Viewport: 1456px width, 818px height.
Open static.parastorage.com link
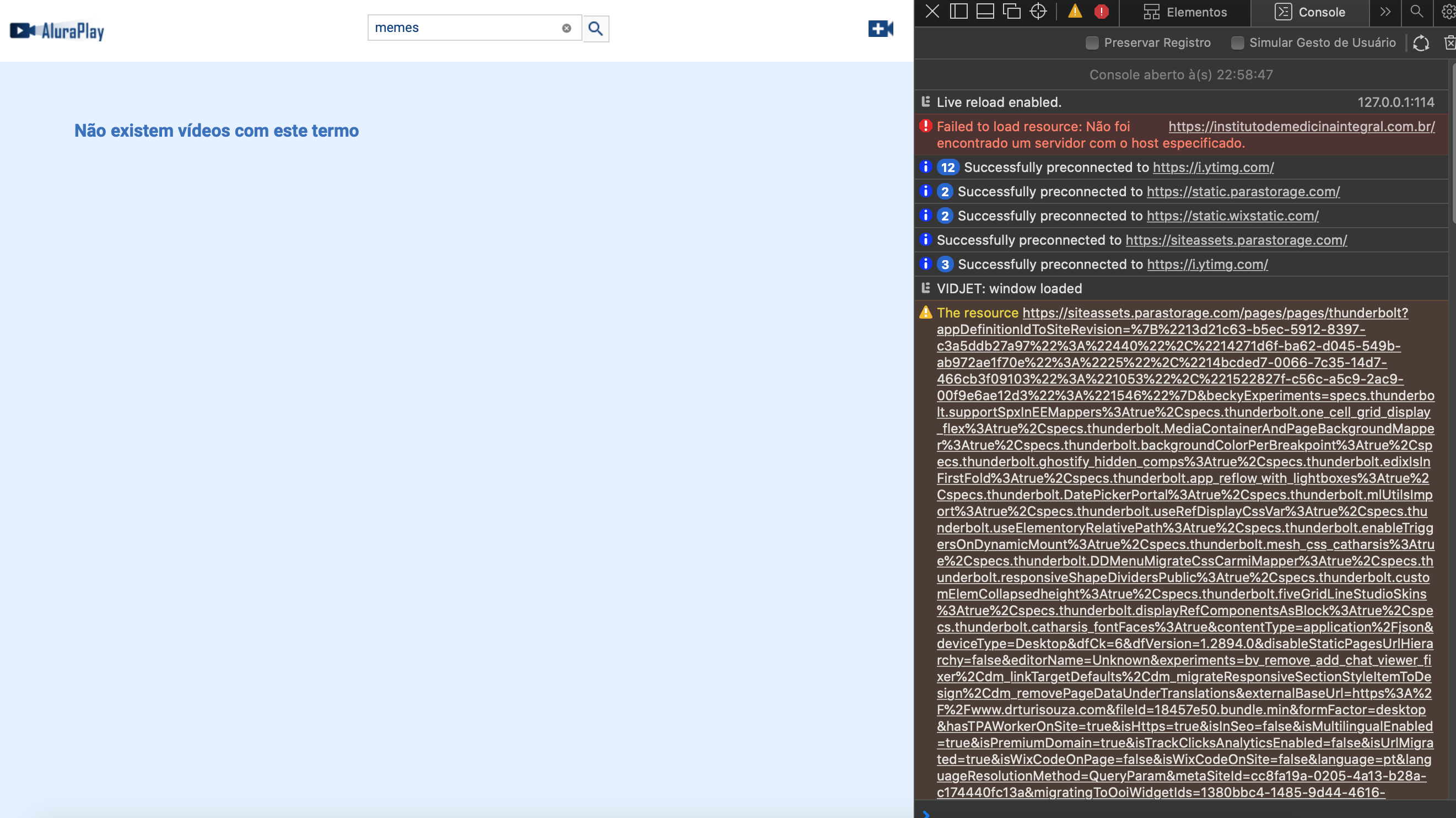point(1243,192)
